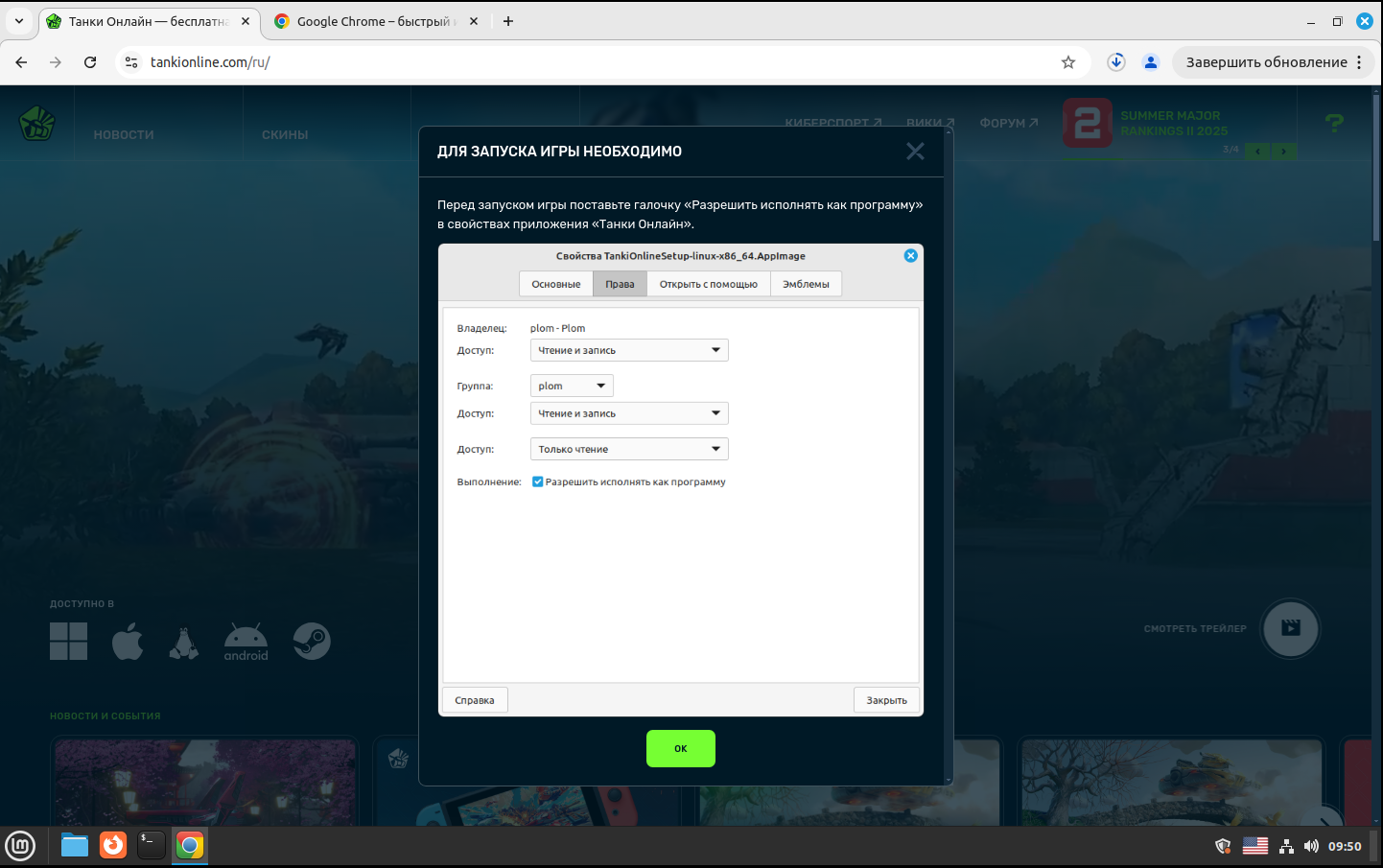Open the news card showing a tank and tree
Image resolution: width=1383 pixels, height=868 pixels.
(1172, 782)
